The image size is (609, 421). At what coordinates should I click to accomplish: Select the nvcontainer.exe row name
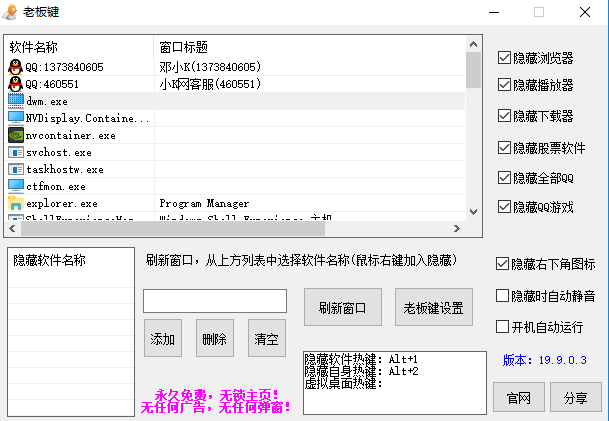tap(71, 135)
